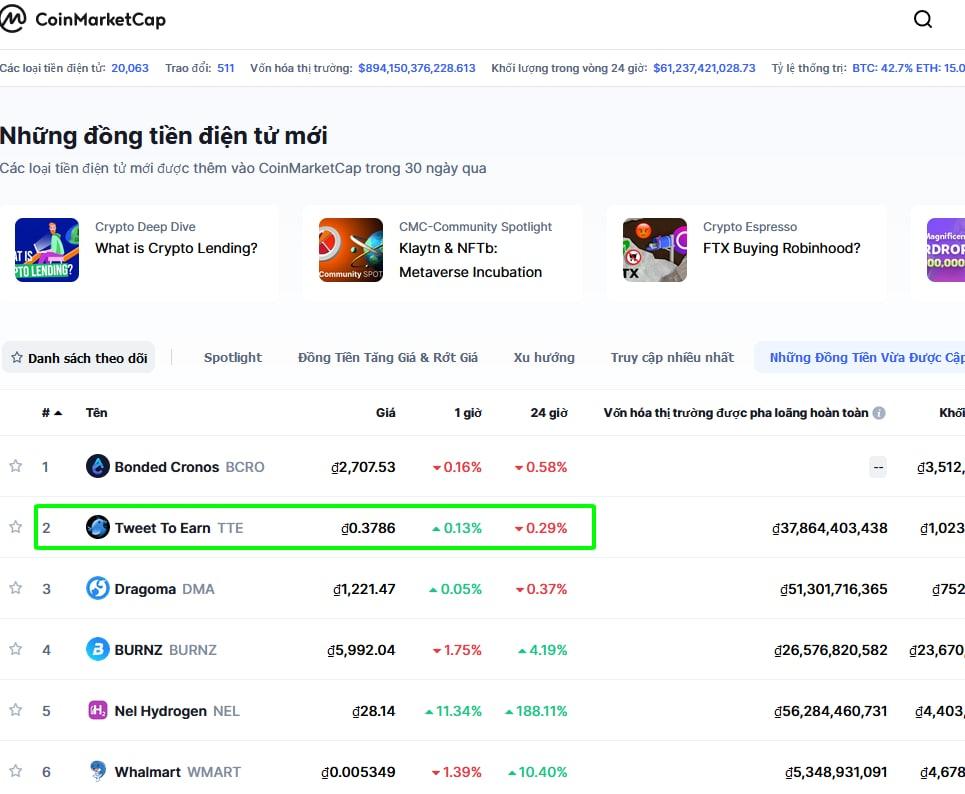Image resolution: width=965 pixels, height=794 pixels.
Task: Star BURNZ for watchlist
Action: tap(15, 649)
